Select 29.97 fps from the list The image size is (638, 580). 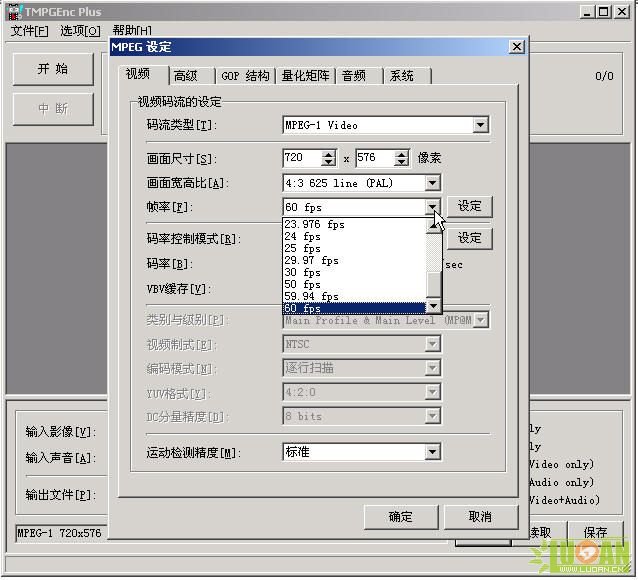354,260
